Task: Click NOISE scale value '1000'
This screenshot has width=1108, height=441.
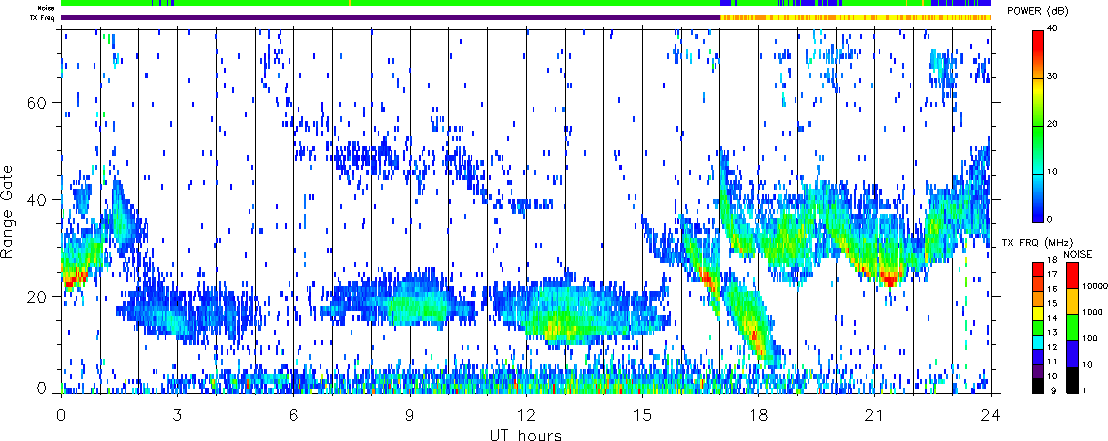Action: tap(1090, 312)
